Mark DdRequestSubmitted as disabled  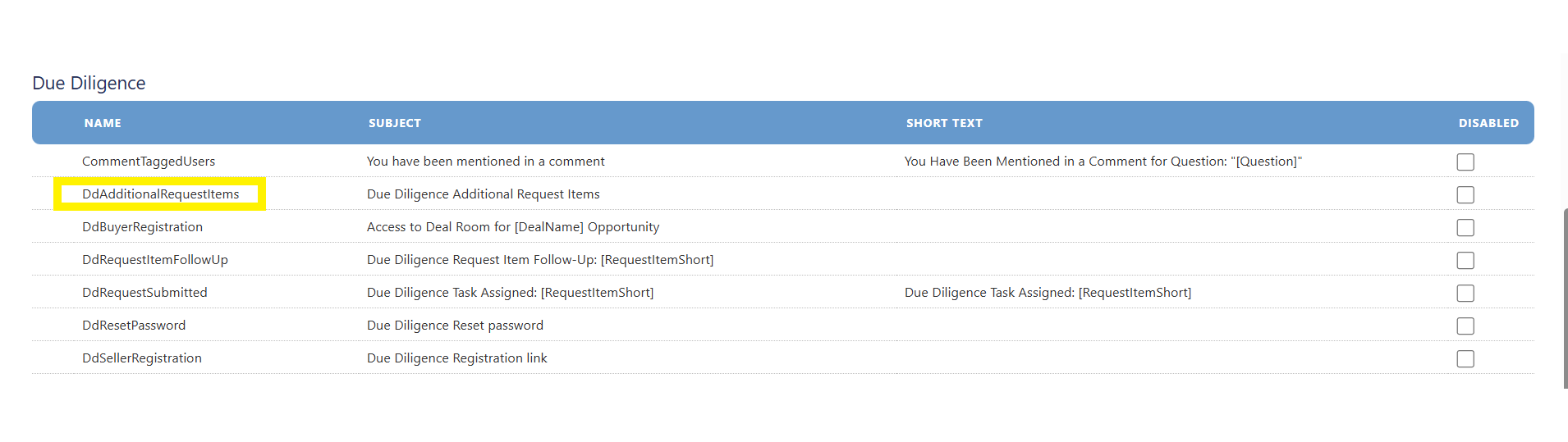pyautogui.click(x=1465, y=293)
